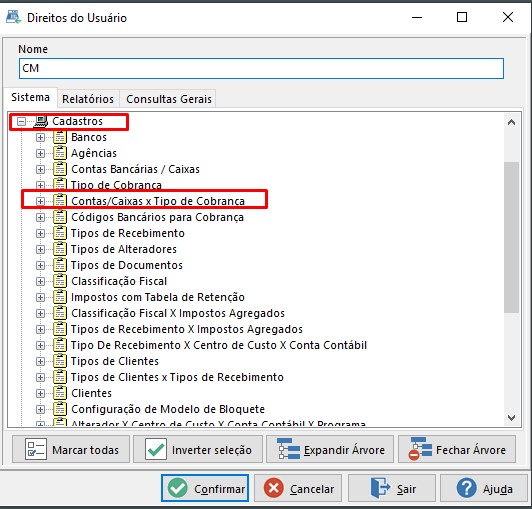
Task: Collapse the Cadastros tree node
Action: coord(21,121)
